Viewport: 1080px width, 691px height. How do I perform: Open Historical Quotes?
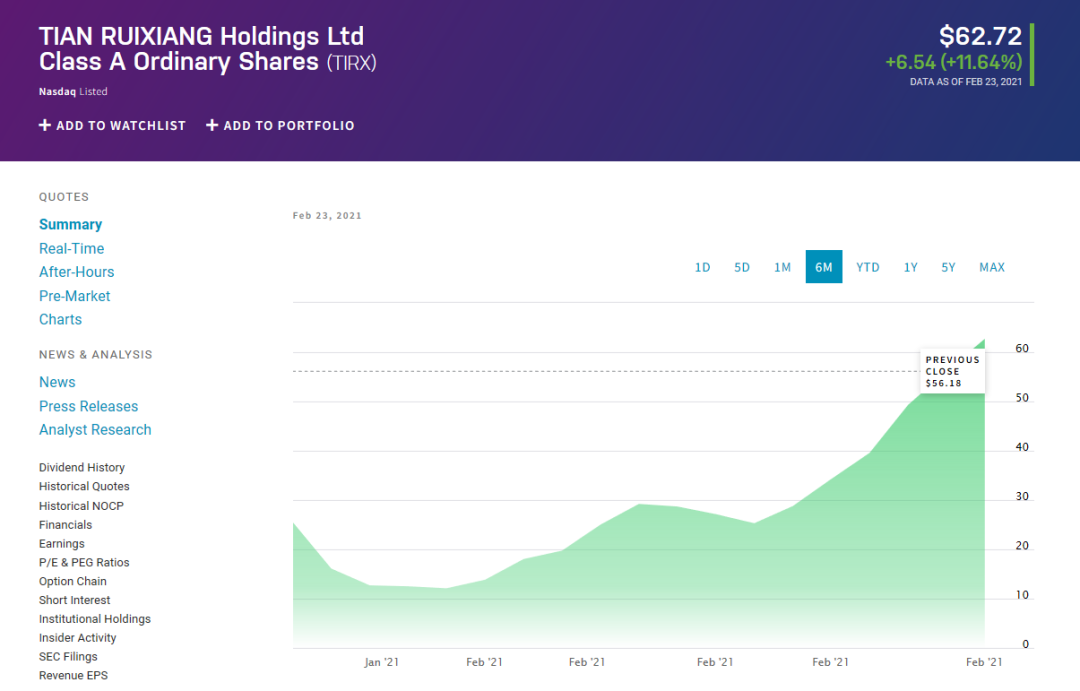pyautogui.click(x=84, y=486)
